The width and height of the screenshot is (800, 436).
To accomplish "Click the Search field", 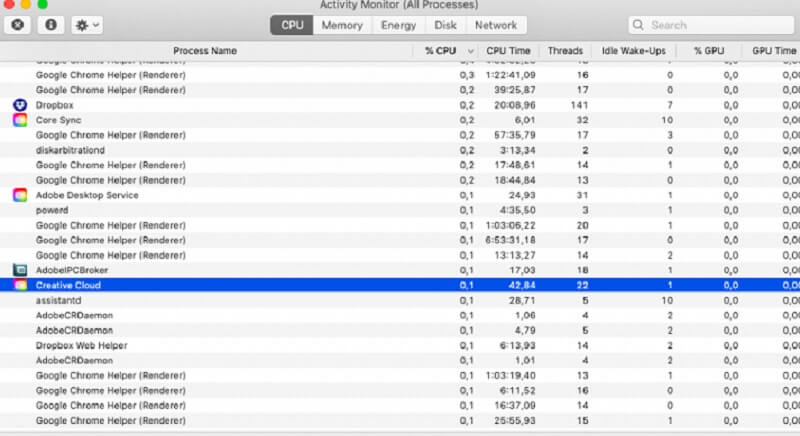I will point(712,25).
